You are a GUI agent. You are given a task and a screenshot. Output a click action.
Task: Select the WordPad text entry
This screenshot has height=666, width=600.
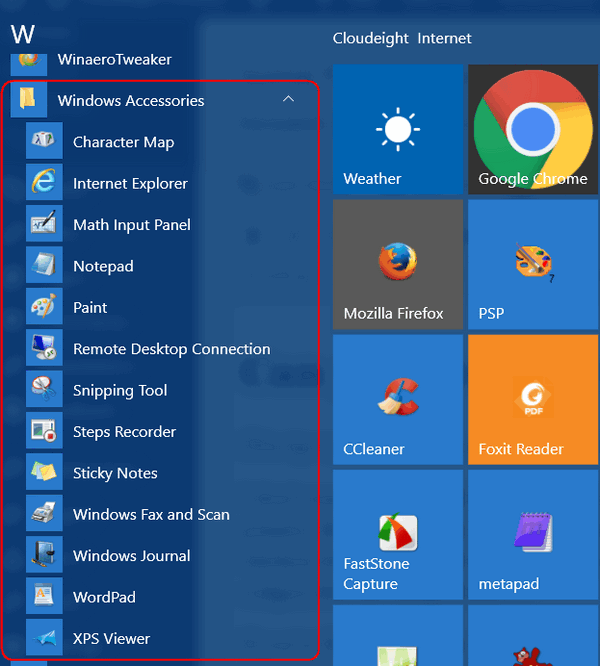click(x=104, y=597)
